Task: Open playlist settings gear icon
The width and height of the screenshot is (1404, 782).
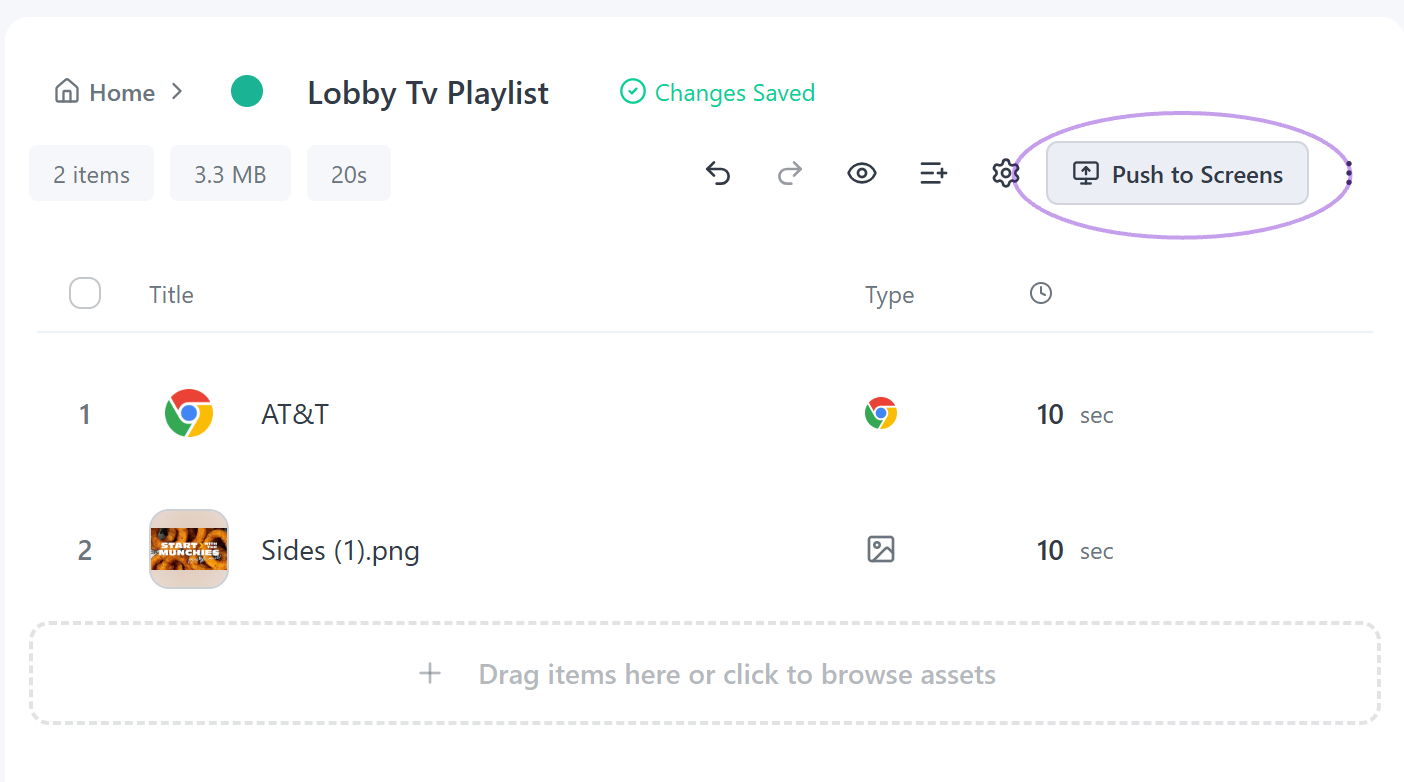Action: click(x=1004, y=174)
